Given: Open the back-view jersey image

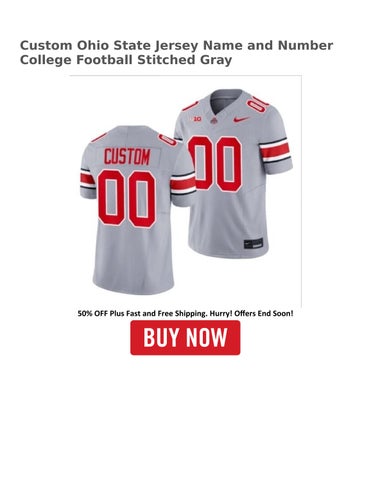Looking at the screenshot, I should click(x=137, y=209).
